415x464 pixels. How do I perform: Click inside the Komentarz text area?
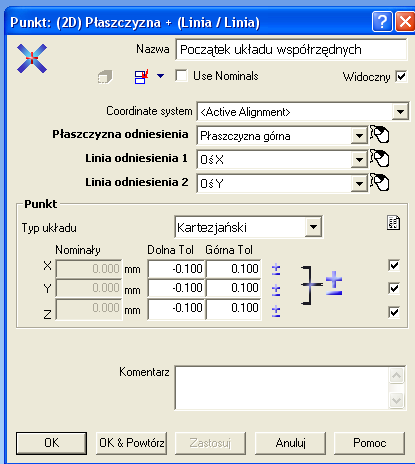tap(282, 388)
